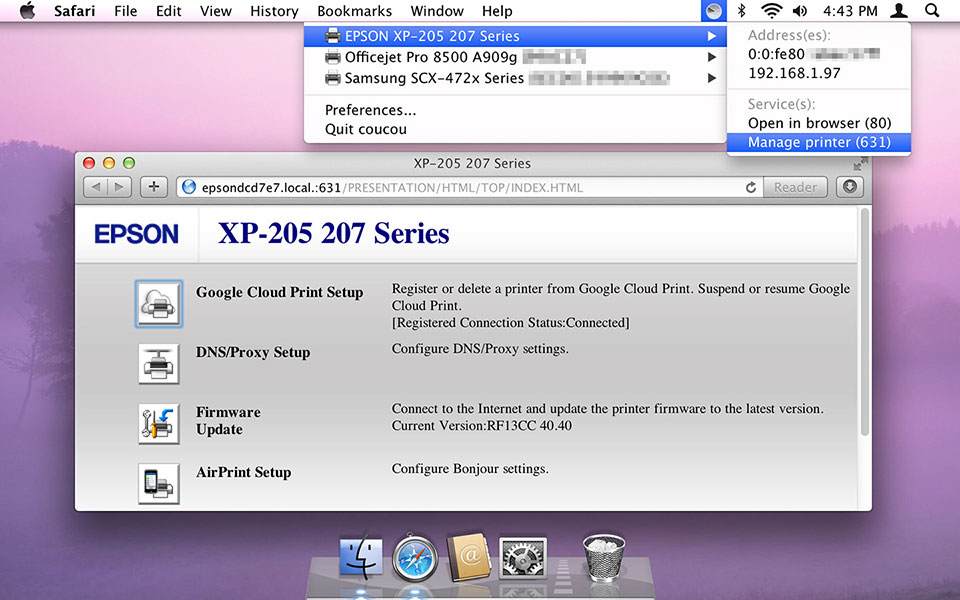The height and width of the screenshot is (600, 960).
Task: Click the 'Configure Bonjour settings.' text
Action: (x=470, y=469)
